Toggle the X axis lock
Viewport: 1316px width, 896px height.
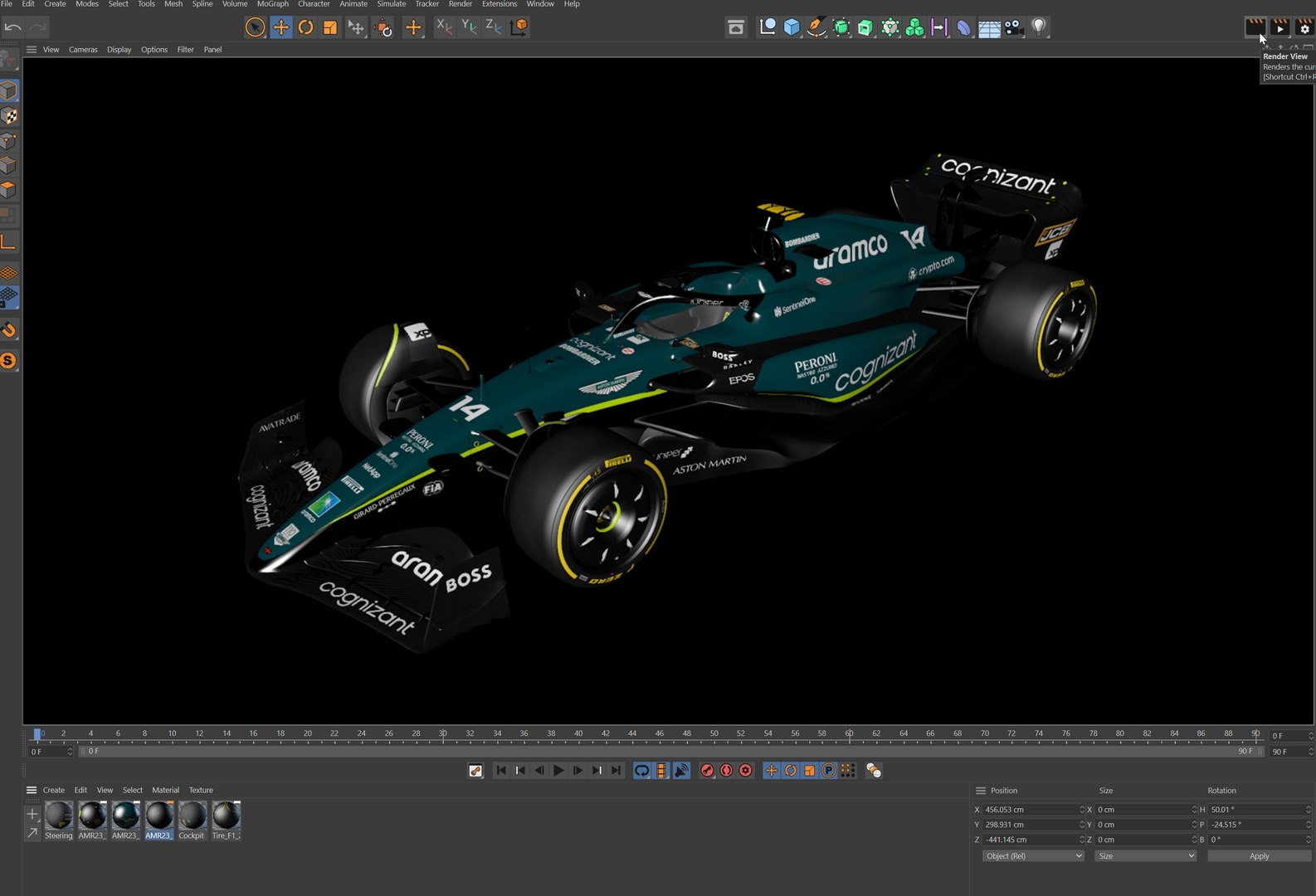[x=445, y=27]
